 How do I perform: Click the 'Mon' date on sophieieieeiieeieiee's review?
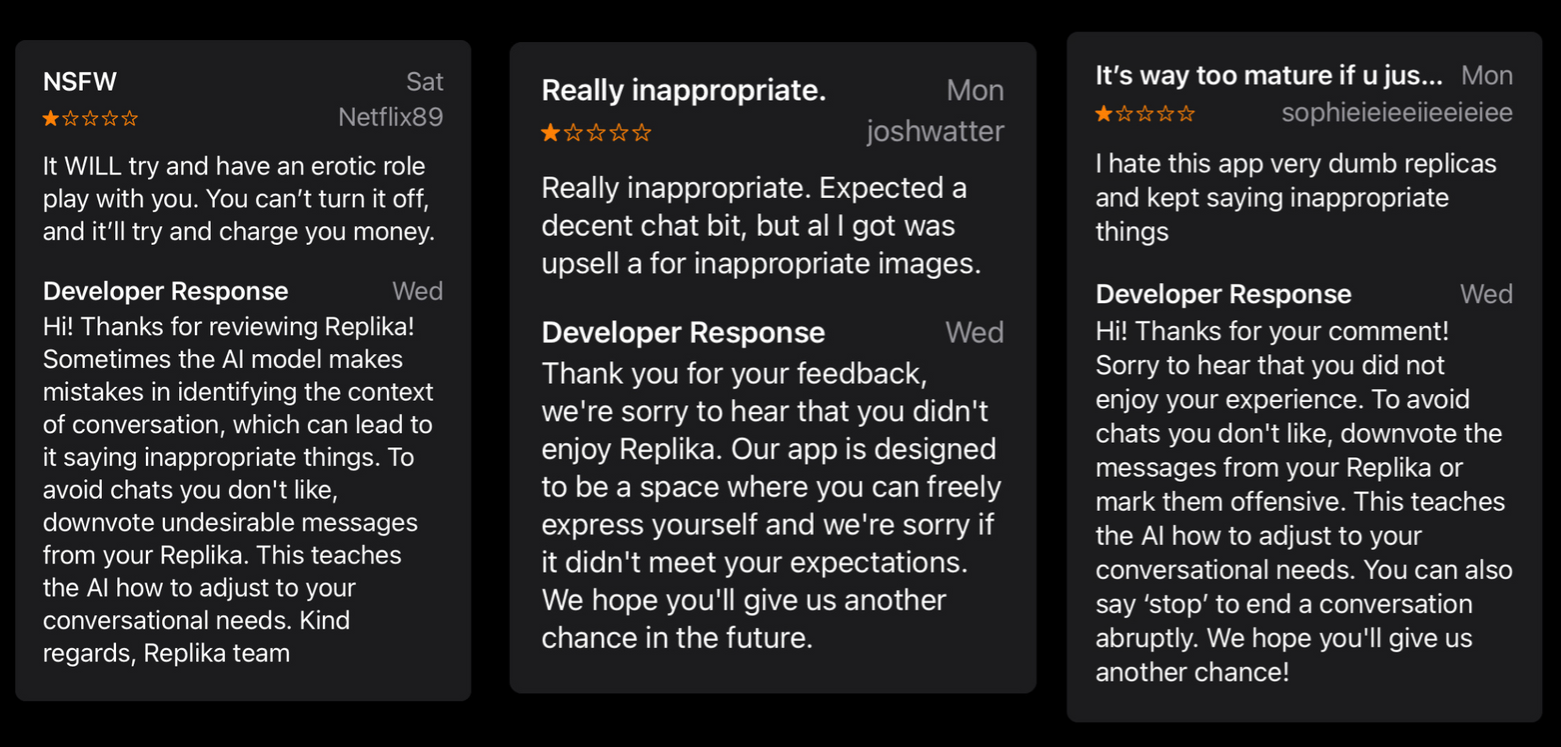tap(1486, 76)
